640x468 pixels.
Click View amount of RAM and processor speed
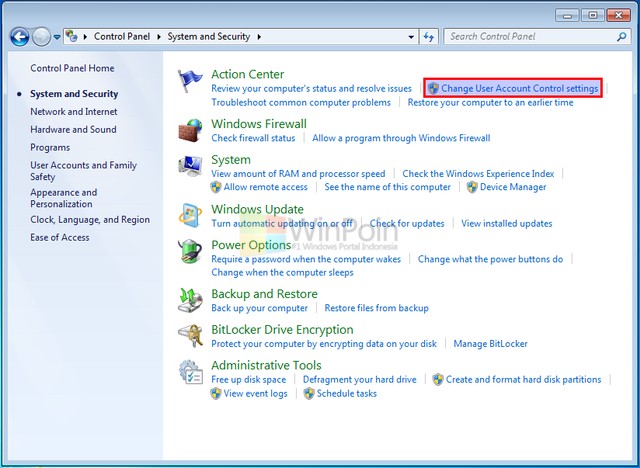coord(298,174)
